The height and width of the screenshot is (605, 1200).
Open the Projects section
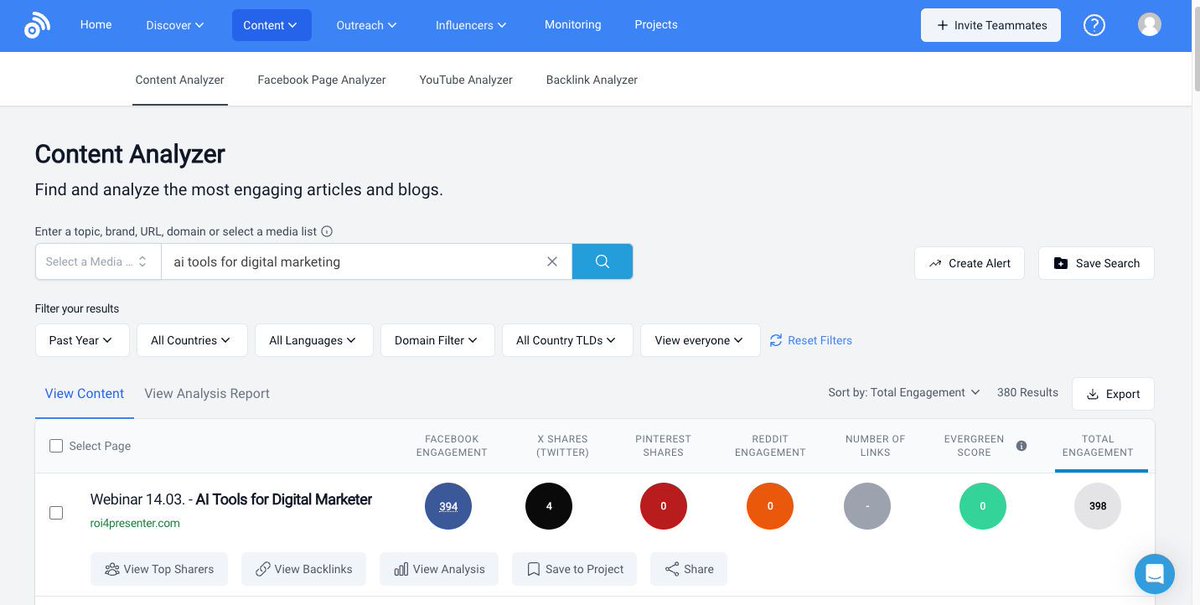click(656, 24)
